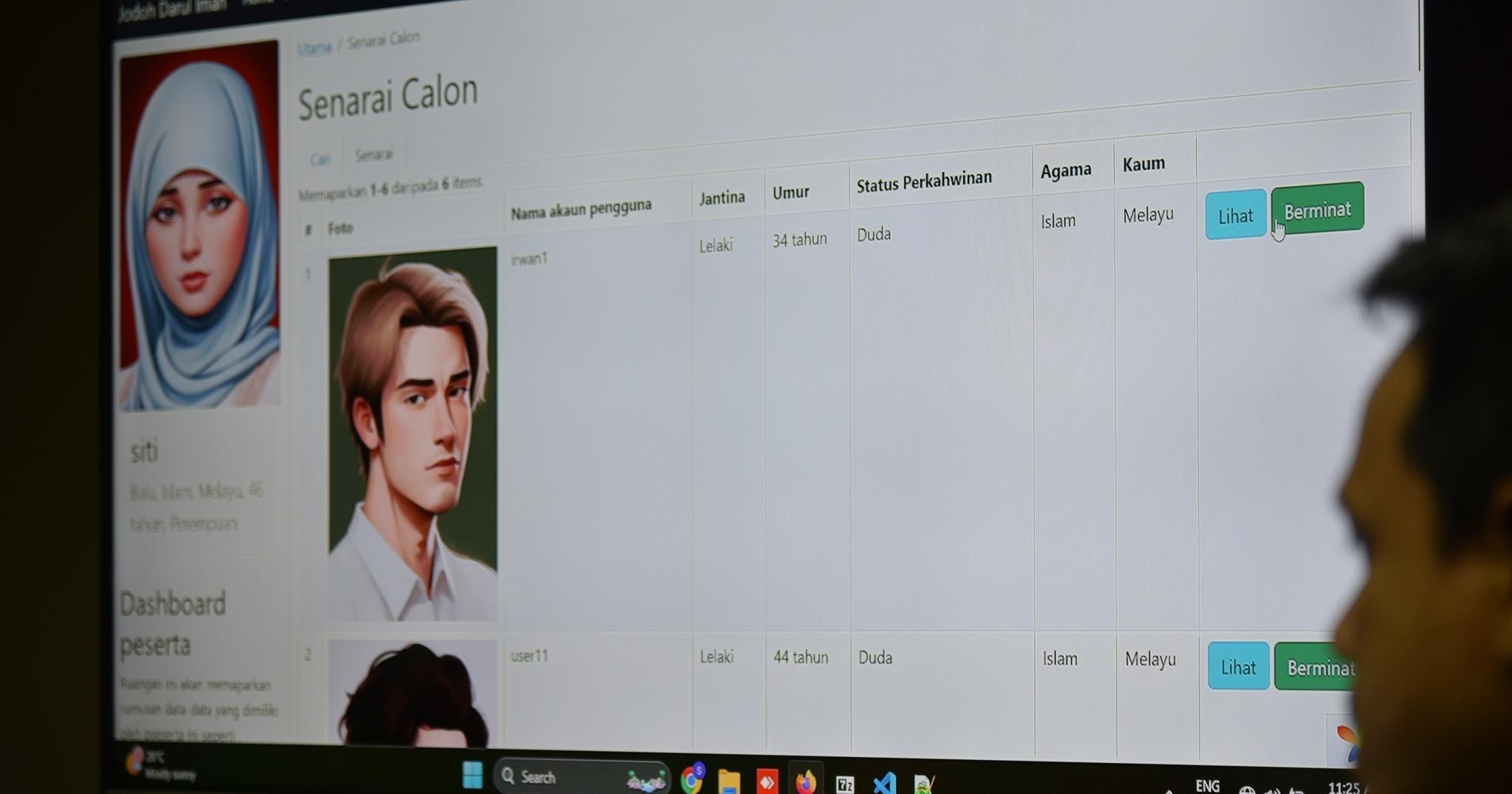Open the Notepad++ taskbar icon
Viewport: 1512px width, 794px height.
point(924,784)
